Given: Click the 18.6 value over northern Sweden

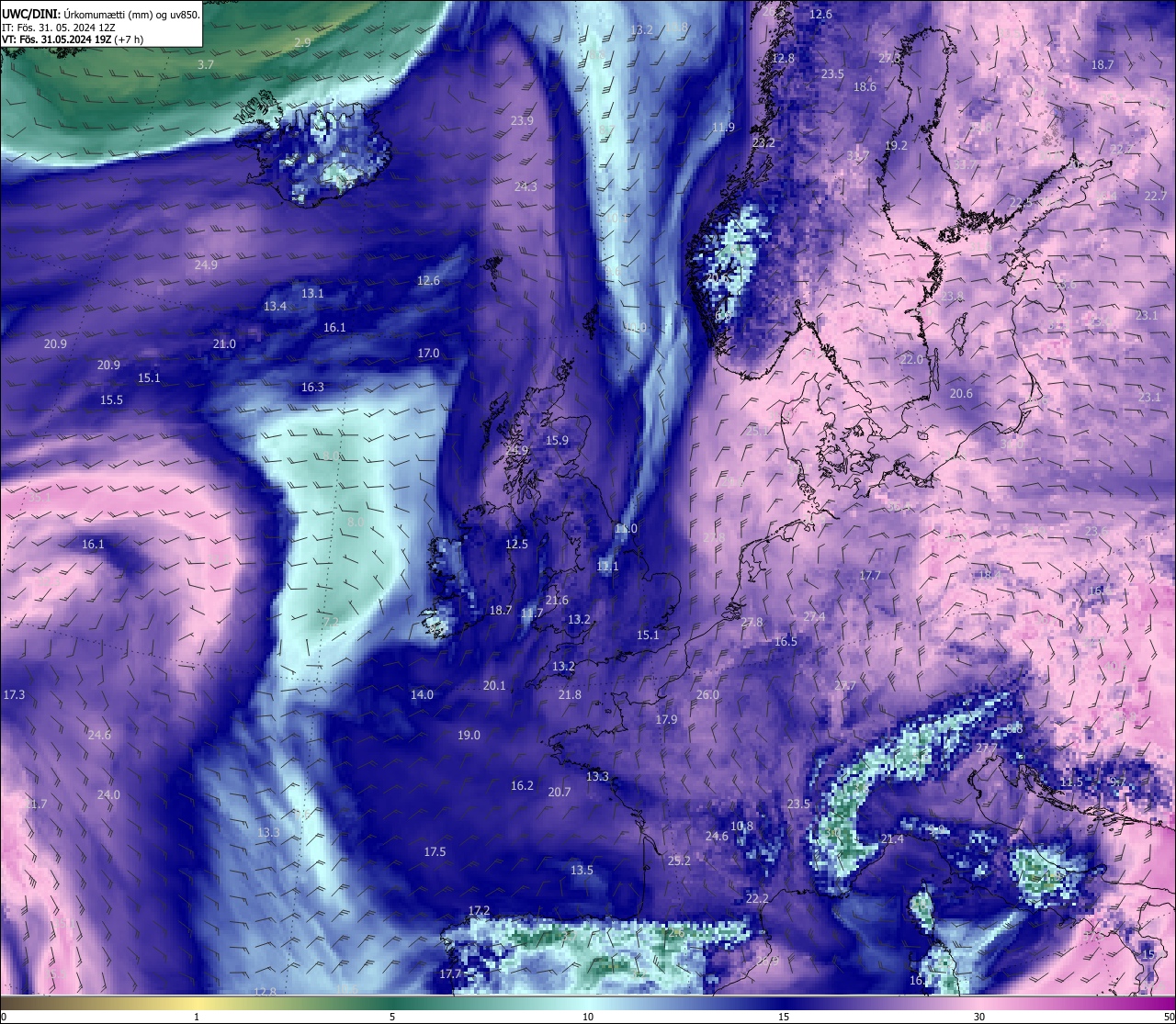Looking at the screenshot, I should [865, 86].
